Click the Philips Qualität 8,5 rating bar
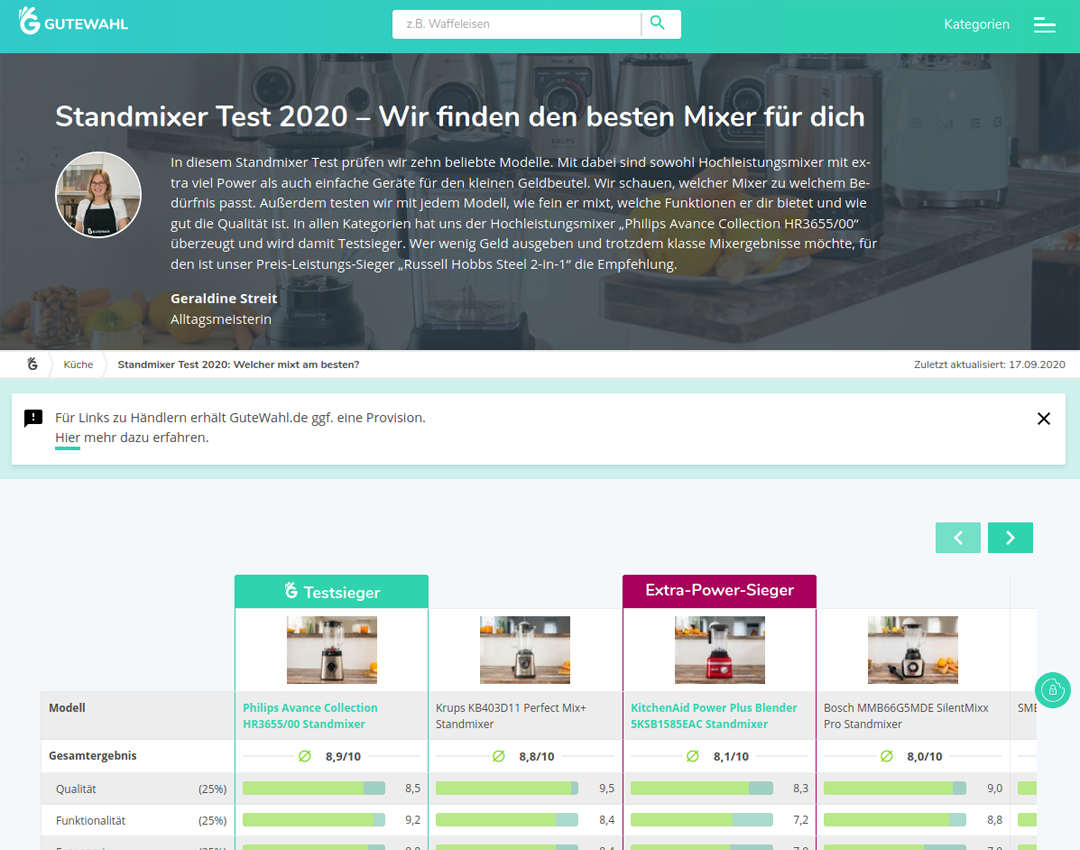 [x=313, y=788]
